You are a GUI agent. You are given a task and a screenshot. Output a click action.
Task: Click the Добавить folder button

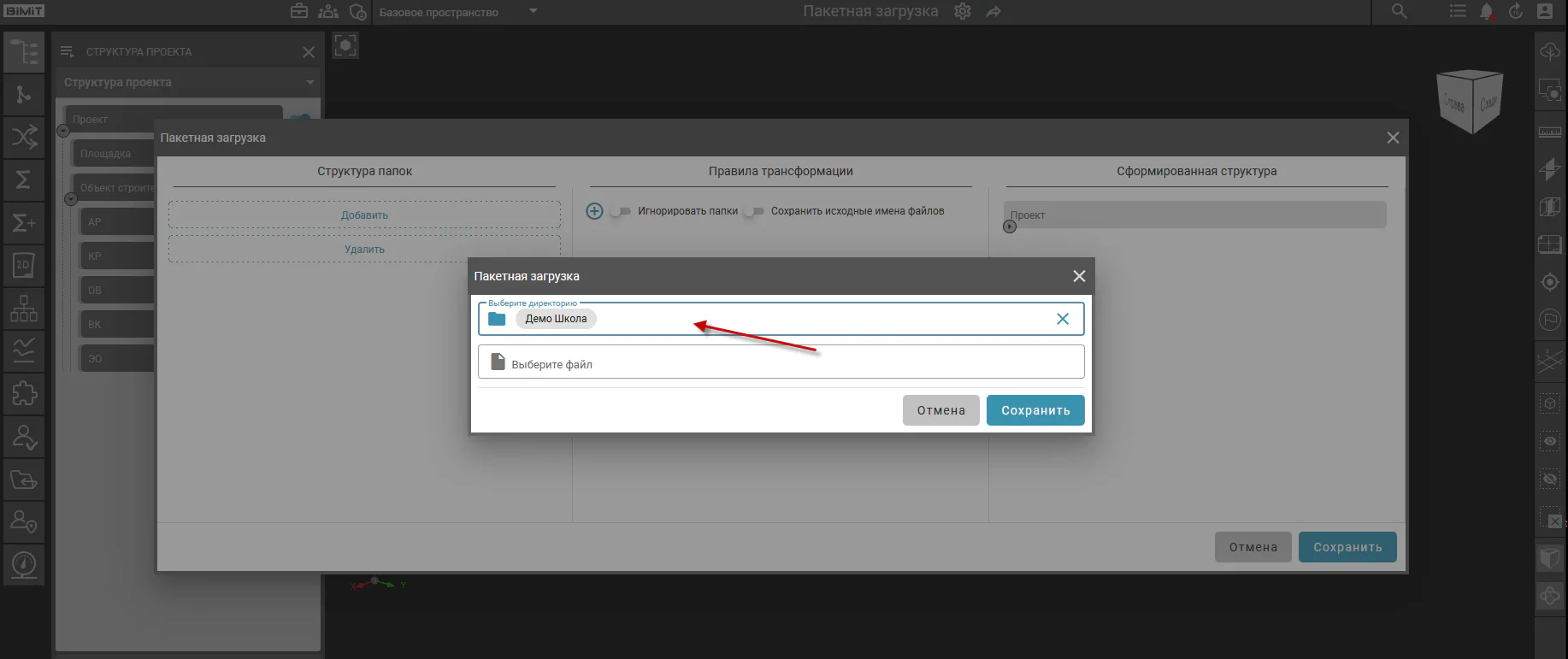point(364,215)
